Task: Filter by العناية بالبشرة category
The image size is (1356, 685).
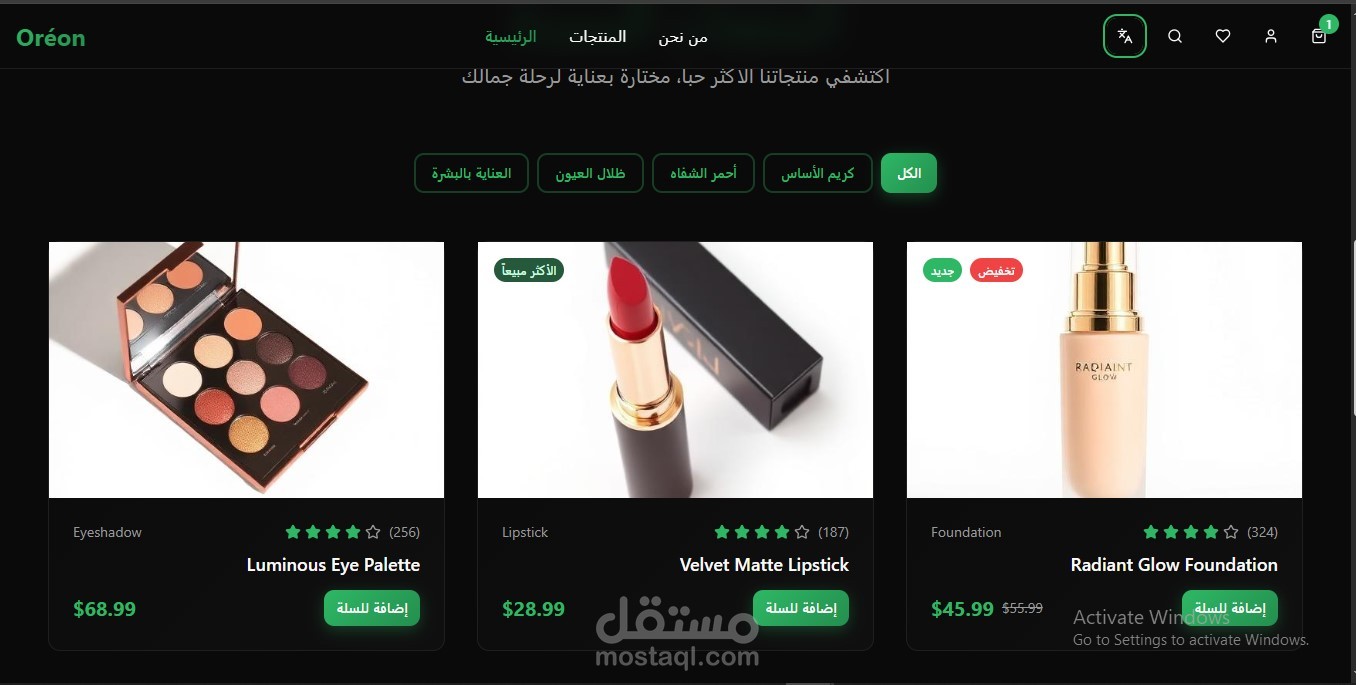Action: (472, 173)
